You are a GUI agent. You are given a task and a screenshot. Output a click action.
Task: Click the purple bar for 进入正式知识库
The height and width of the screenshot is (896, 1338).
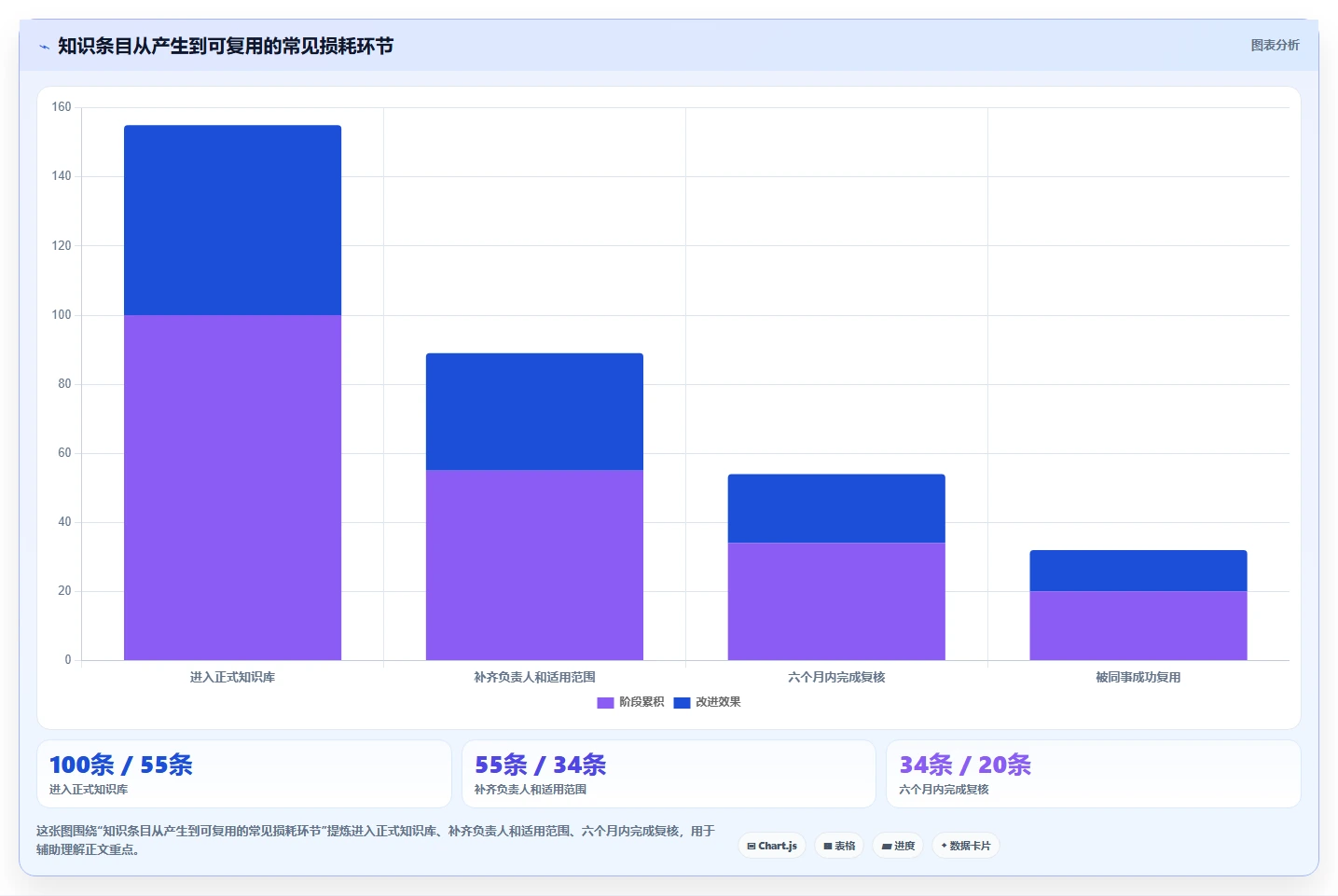(x=232, y=488)
